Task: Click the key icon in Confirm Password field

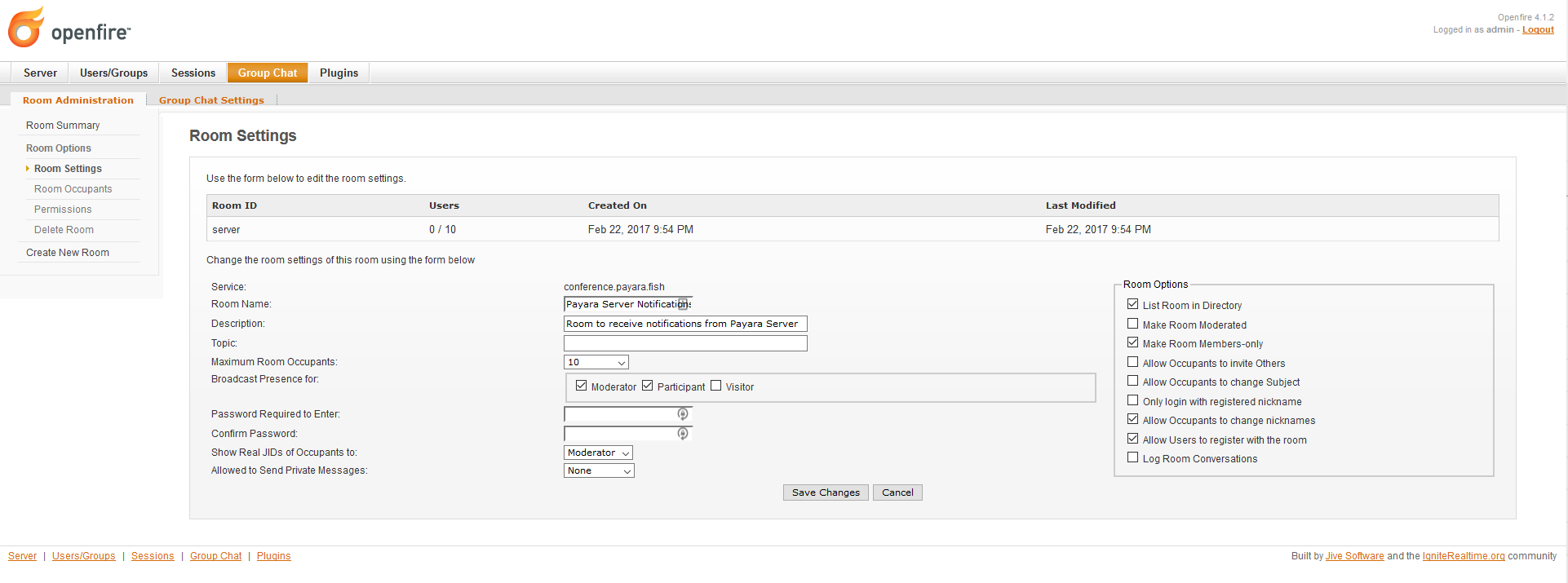Action: [683, 434]
